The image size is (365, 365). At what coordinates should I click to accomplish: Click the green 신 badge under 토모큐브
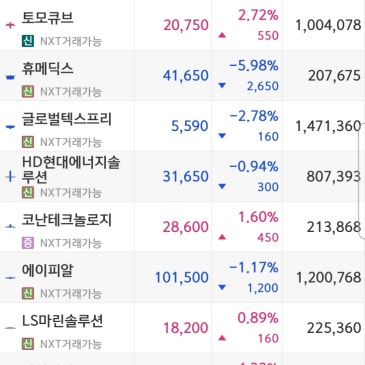click(x=28, y=41)
